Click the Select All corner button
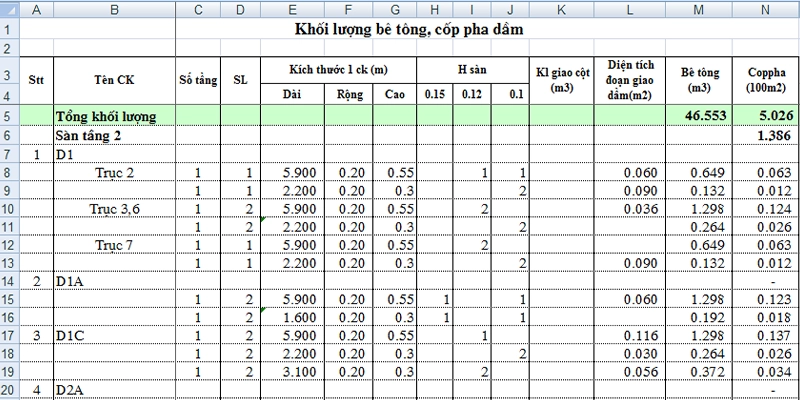This screenshot has height=400, width=800. (x=9, y=10)
